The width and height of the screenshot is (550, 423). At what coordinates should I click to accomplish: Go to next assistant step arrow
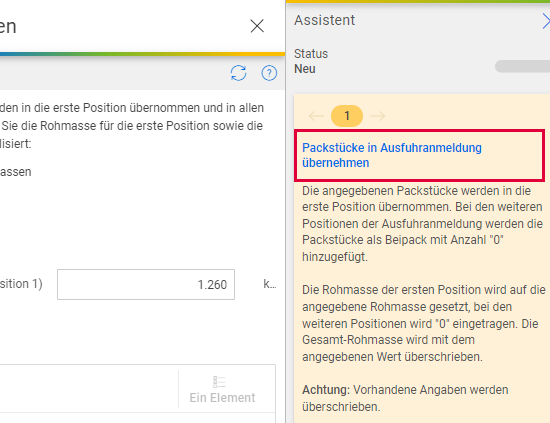[x=378, y=116]
